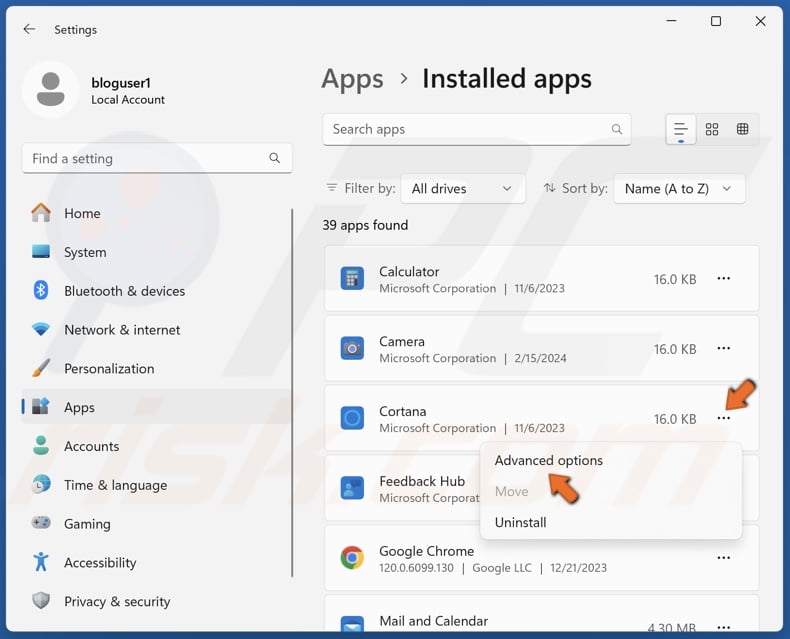Click the Bluetooth icon in the sidebar
Viewport: 790px width, 639px height.
click(x=41, y=291)
